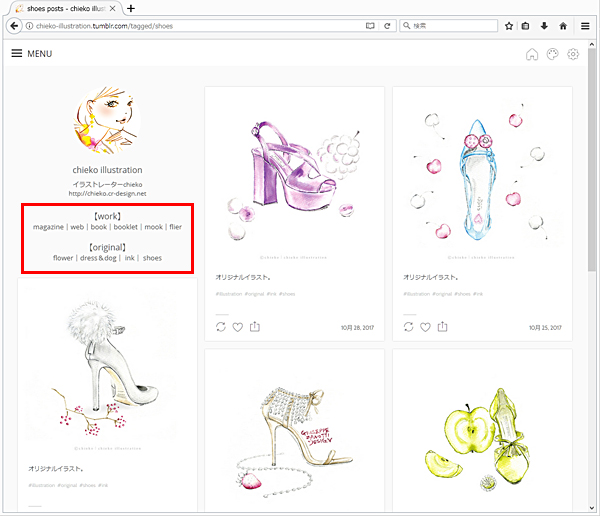
Task: Open the ink original category
Action: [x=129, y=258]
